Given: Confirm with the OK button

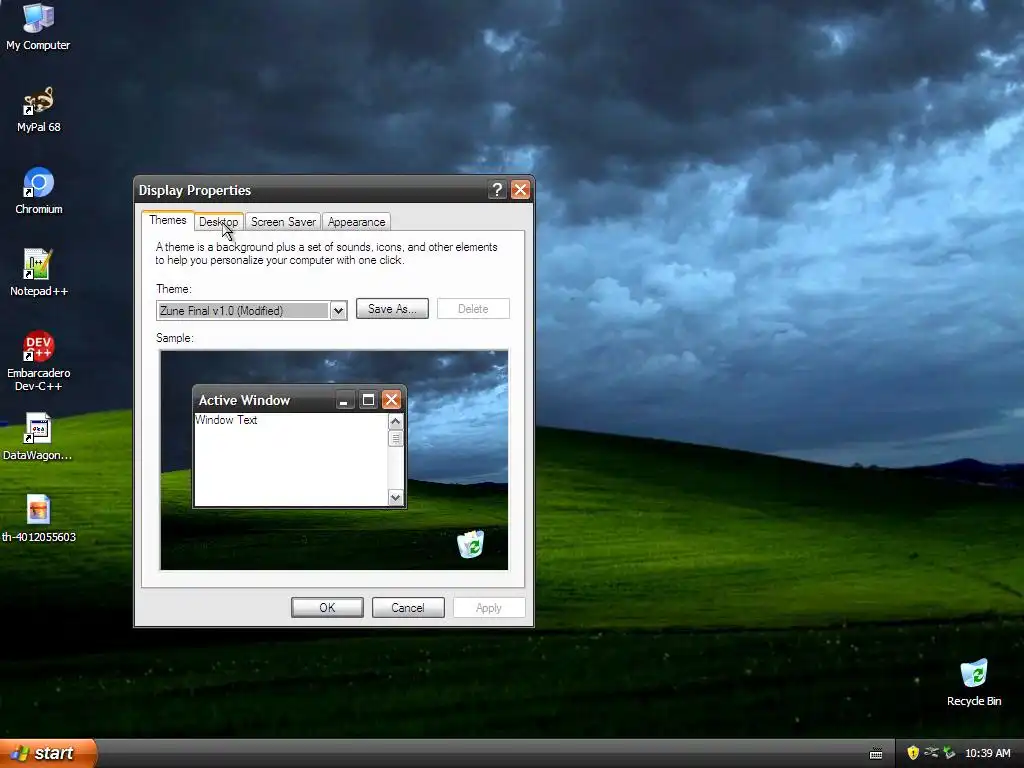Looking at the screenshot, I should (x=327, y=607).
